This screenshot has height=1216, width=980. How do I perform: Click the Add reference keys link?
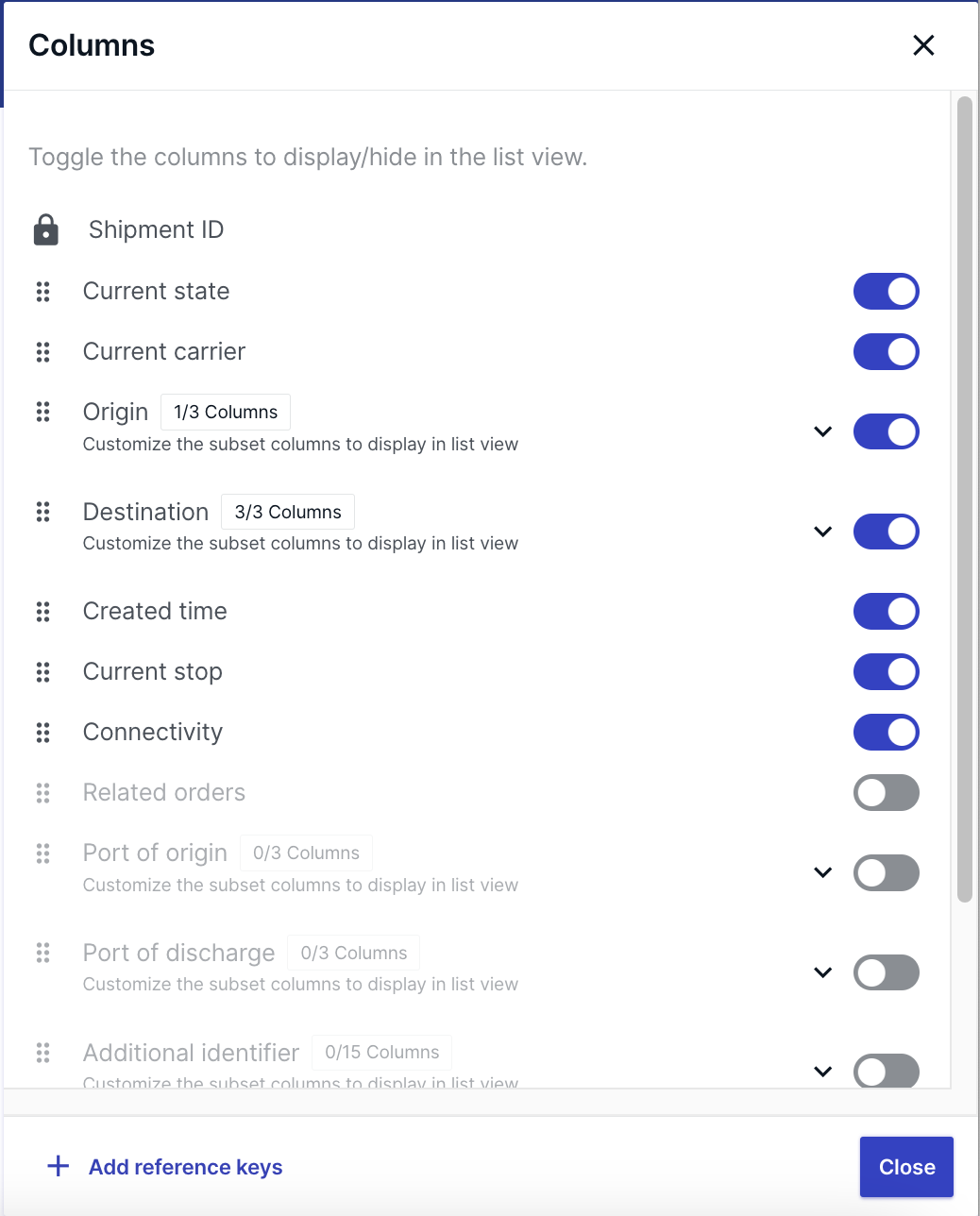tap(186, 1167)
